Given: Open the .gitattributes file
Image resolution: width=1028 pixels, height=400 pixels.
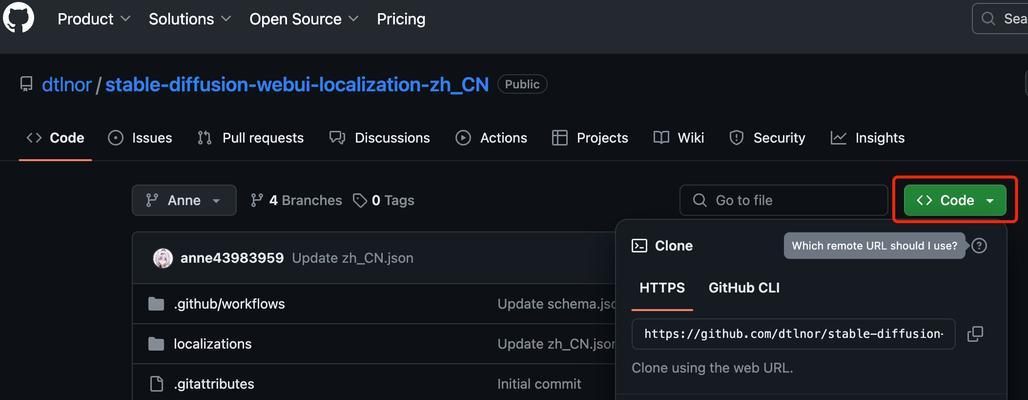Looking at the screenshot, I should pos(214,384).
